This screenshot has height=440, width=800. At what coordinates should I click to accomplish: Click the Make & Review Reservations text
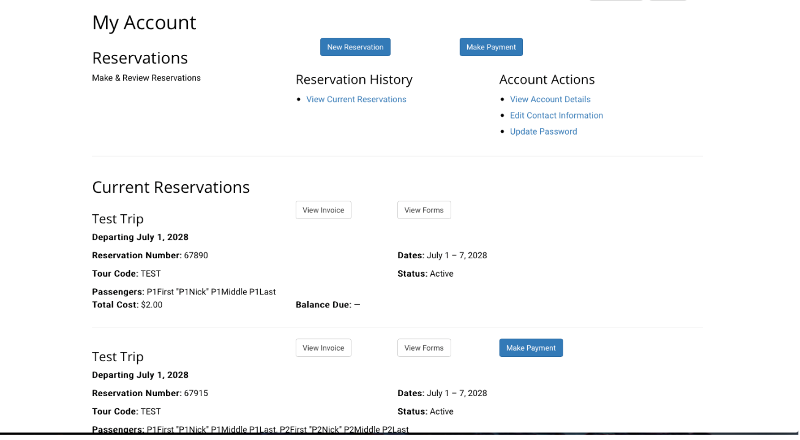tap(146, 78)
